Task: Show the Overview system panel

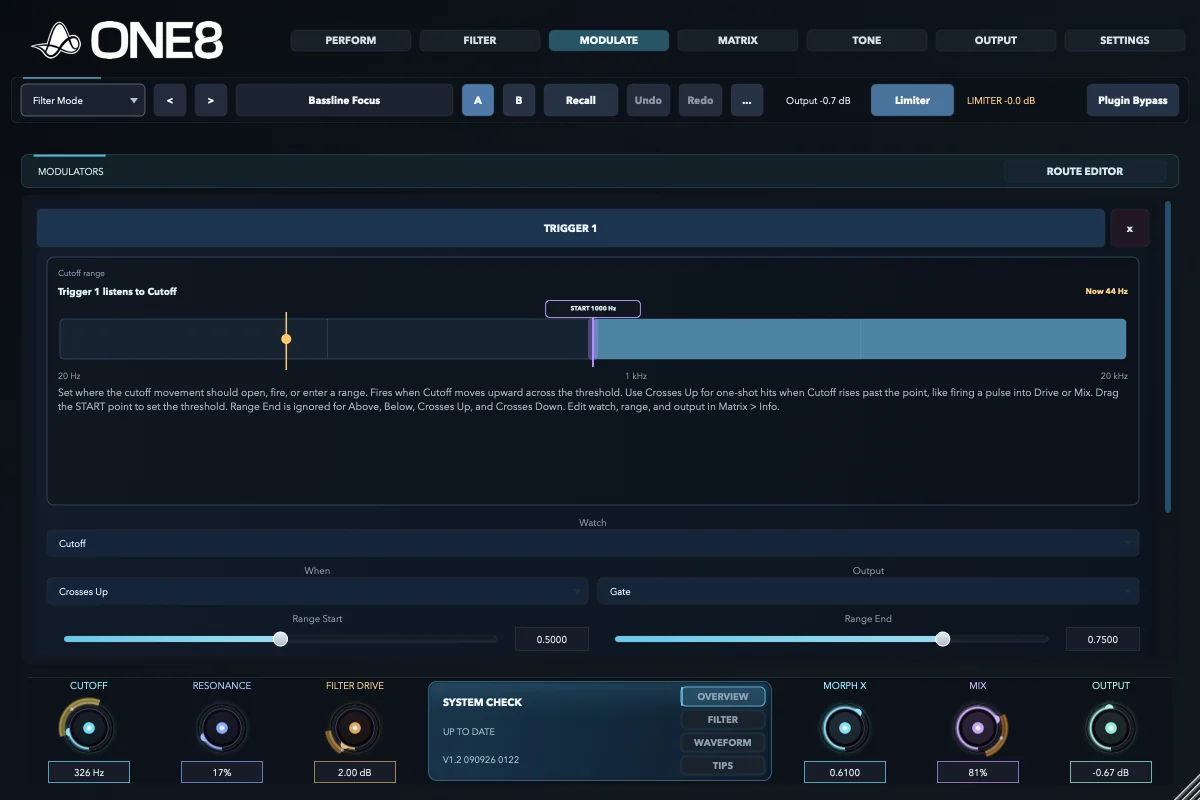Action: click(723, 696)
